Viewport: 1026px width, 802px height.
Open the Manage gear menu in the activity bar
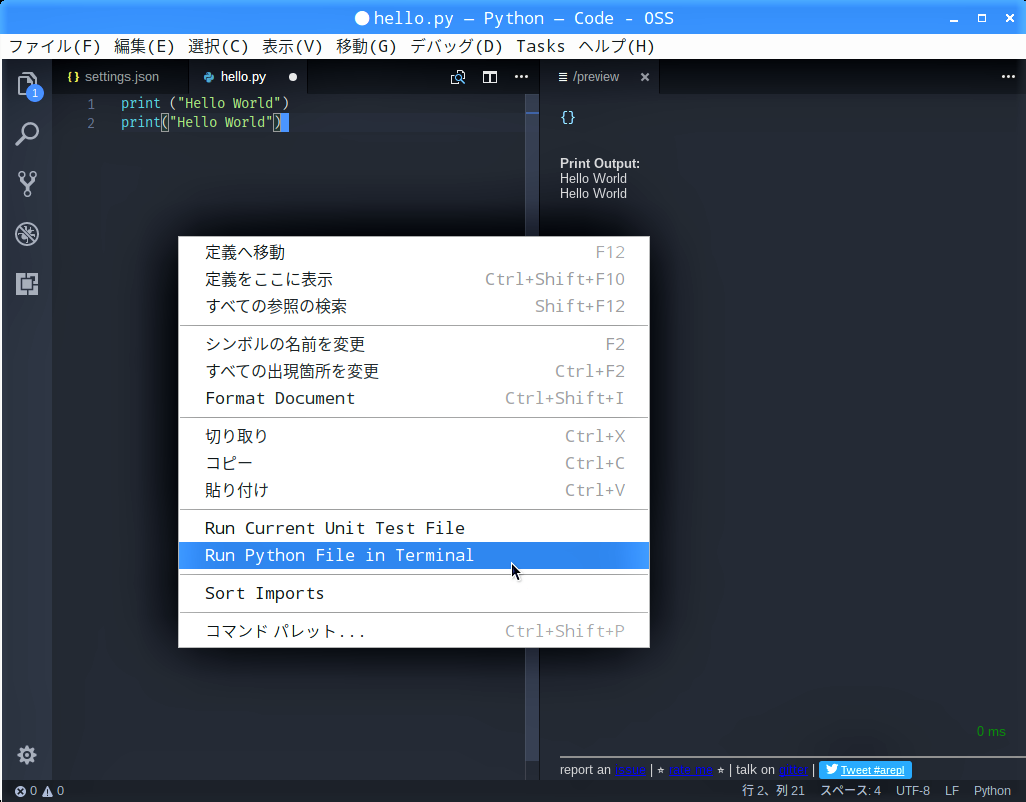[x=27, y=755]
